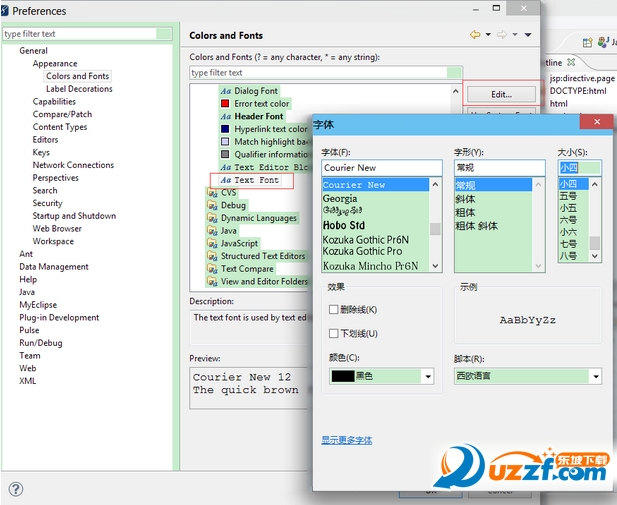Click the 显示更多字体 link

coord(347,440)
